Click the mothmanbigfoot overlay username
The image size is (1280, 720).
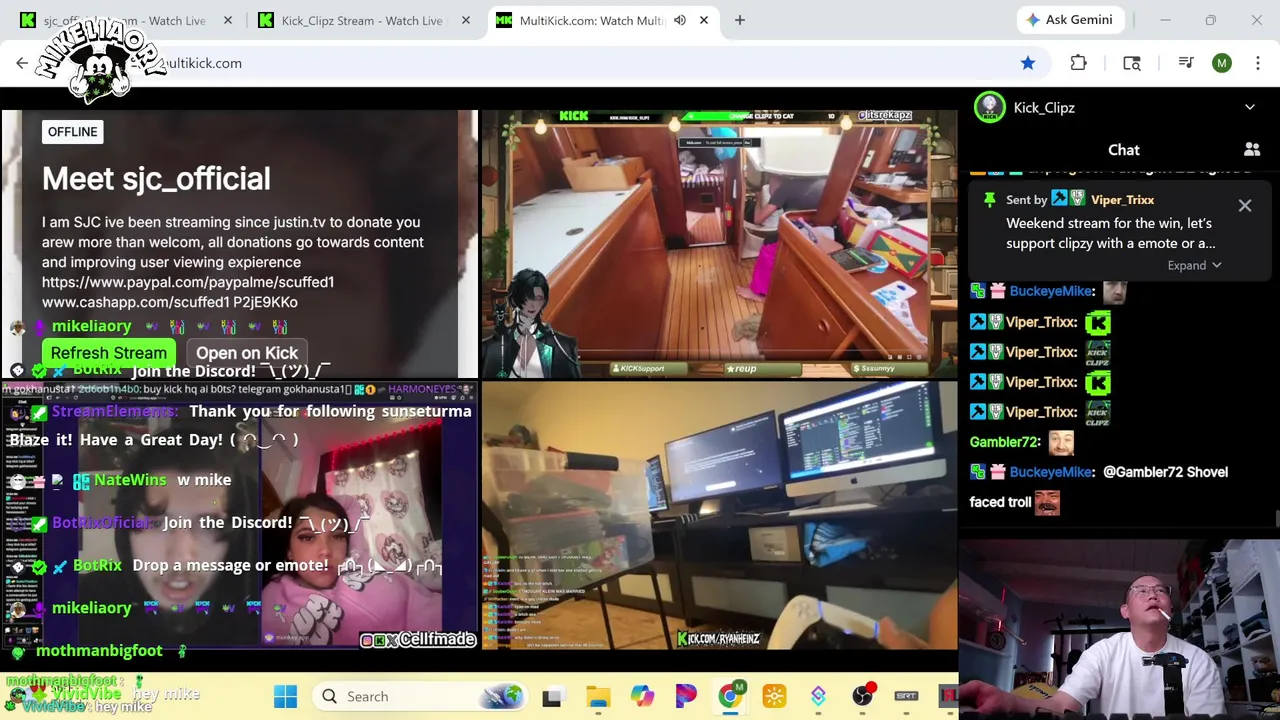[99, 651]
